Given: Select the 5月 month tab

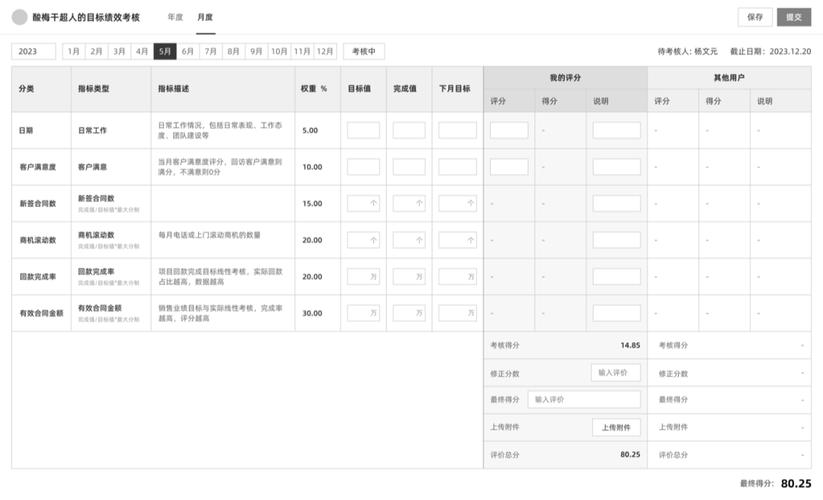Looking at the screenshot, I should 165,51.
